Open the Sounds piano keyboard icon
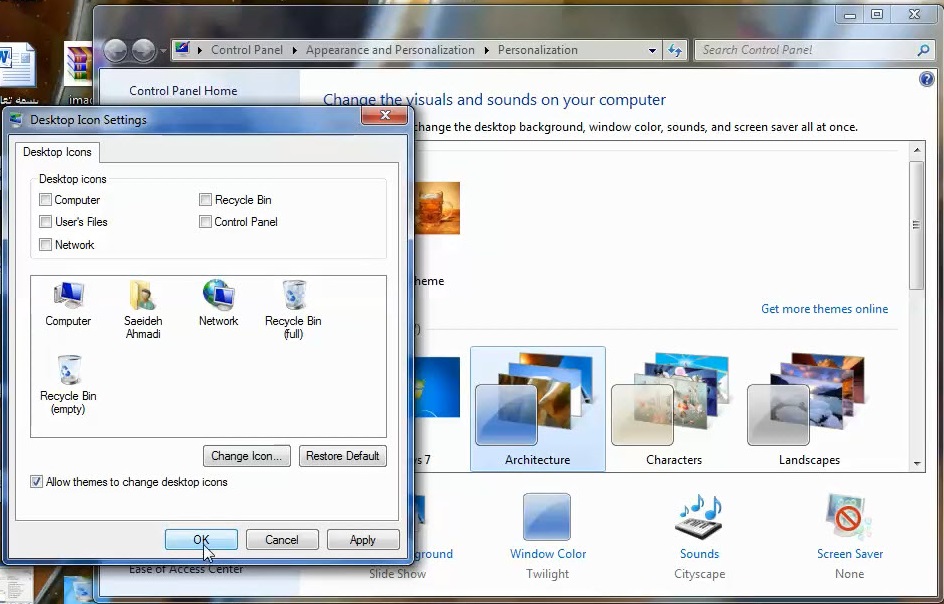The width and height of the screenshot is (944, 604). (x=700, y=517)
